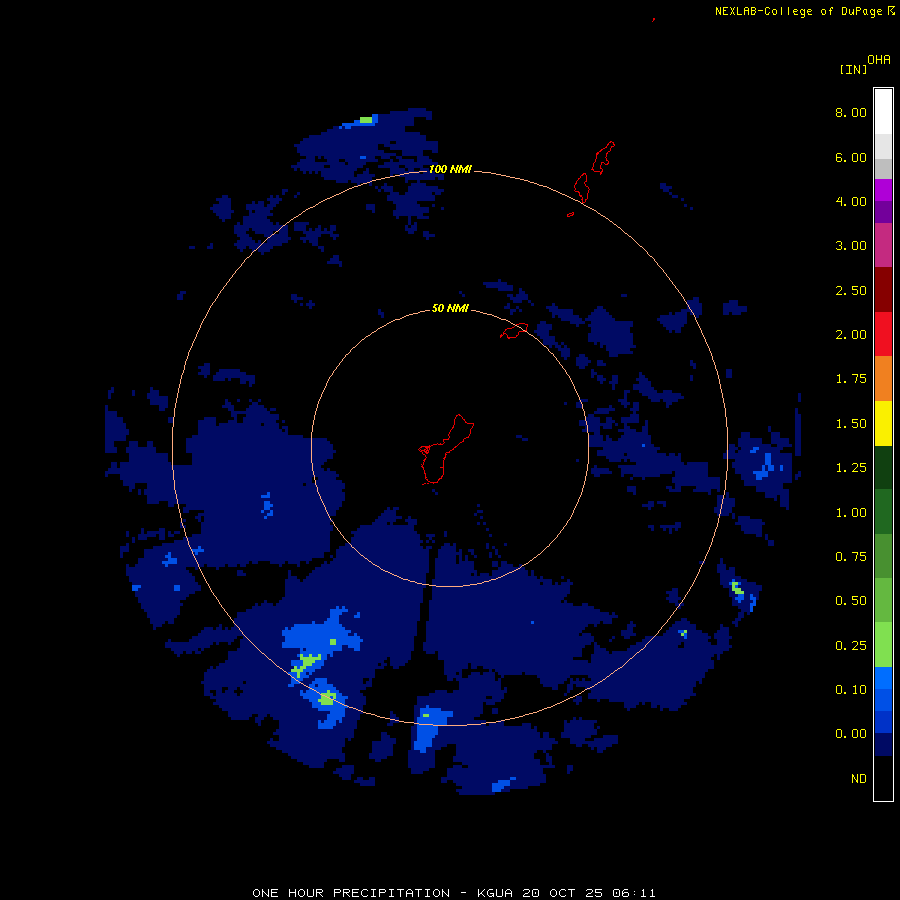Click the 1.50 legend value
Viewport: 900px width, 900px height.
point(851,424)
